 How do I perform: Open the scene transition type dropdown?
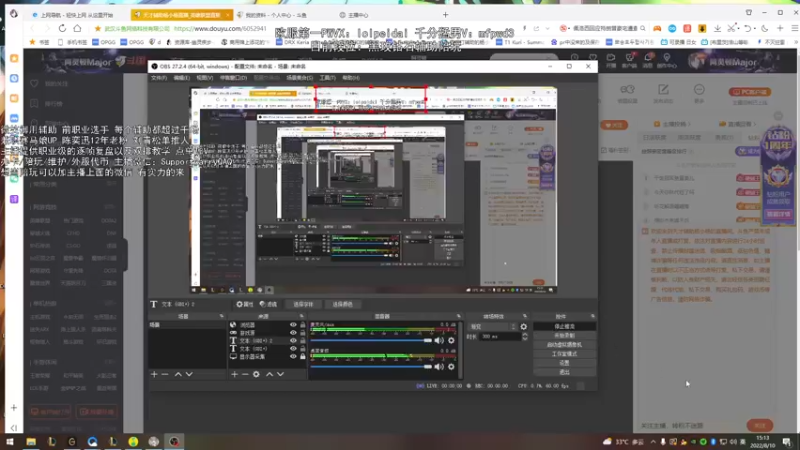(x=493, y=327)
